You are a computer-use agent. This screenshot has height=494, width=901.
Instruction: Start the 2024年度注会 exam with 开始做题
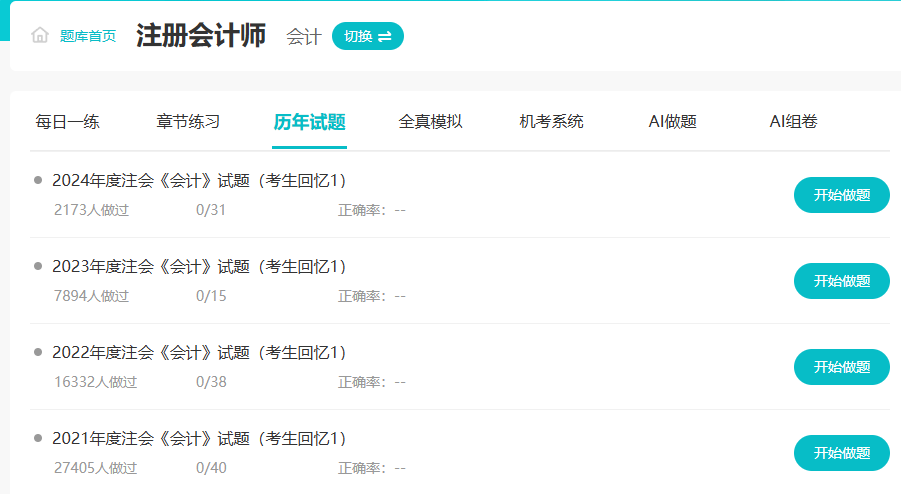tap(841, 195)
